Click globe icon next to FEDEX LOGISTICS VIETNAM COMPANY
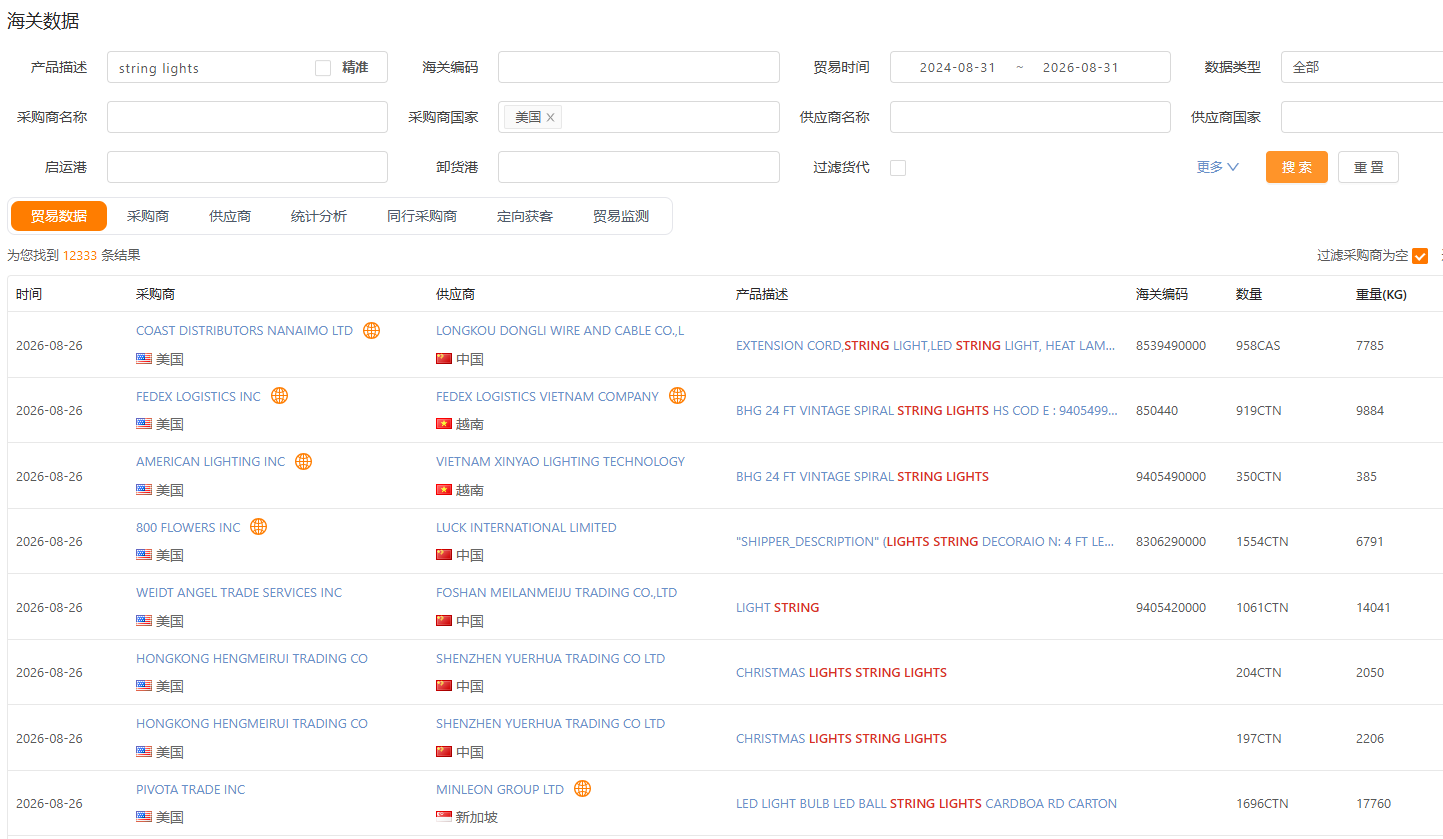This screenshot has width=1443, height=839. coord(677,396)
